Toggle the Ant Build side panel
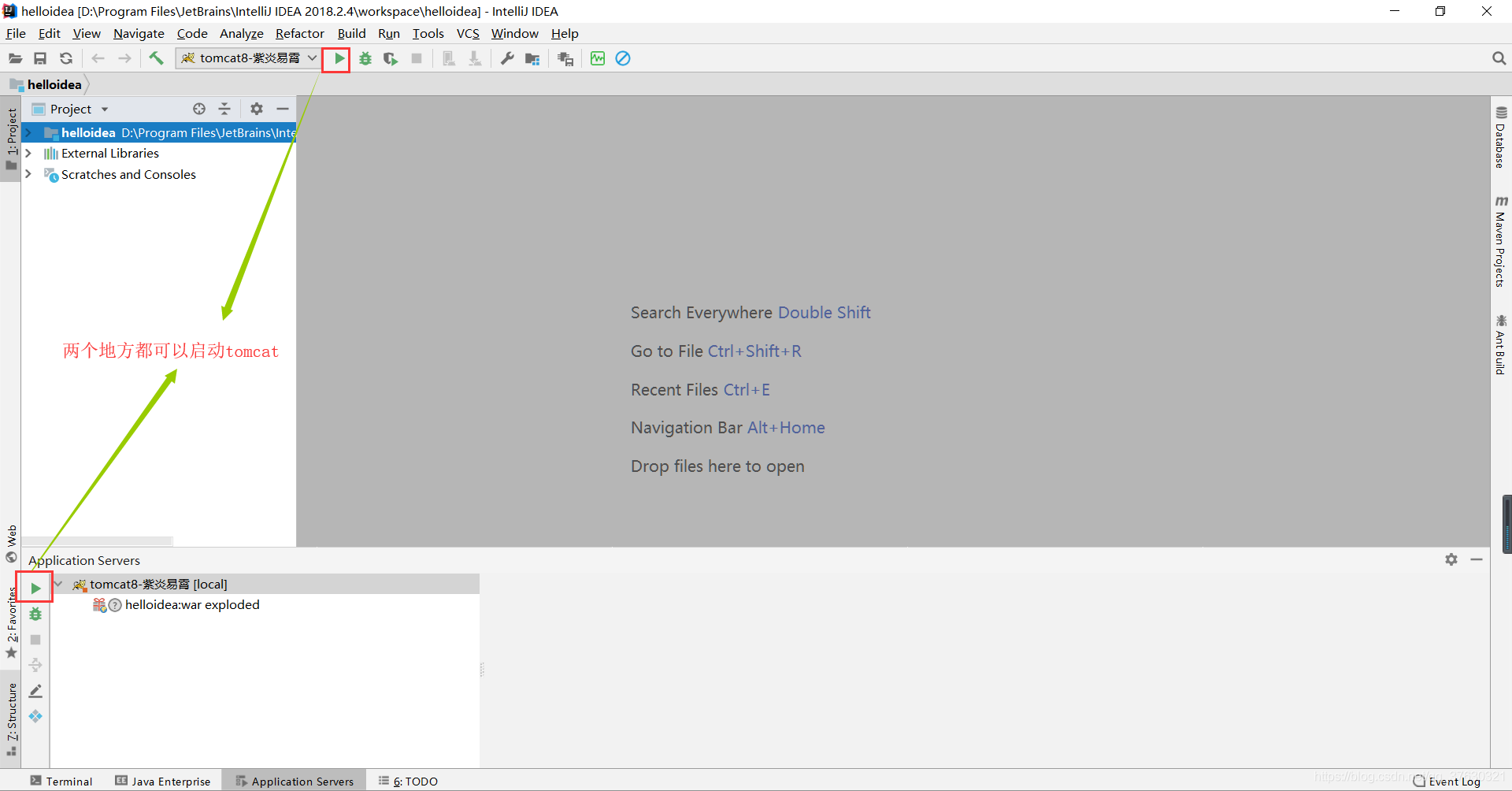Viewport: 1512px width, 791px height. tap(1501, 345)
